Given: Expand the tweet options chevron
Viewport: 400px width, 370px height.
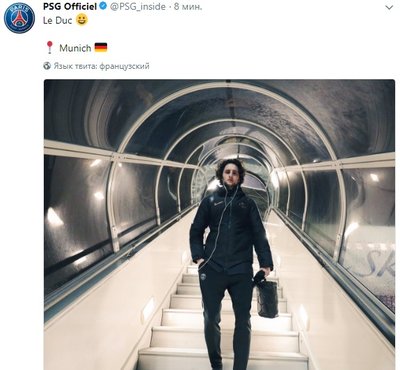Looking at the screenshot, I should click(389, 7).
